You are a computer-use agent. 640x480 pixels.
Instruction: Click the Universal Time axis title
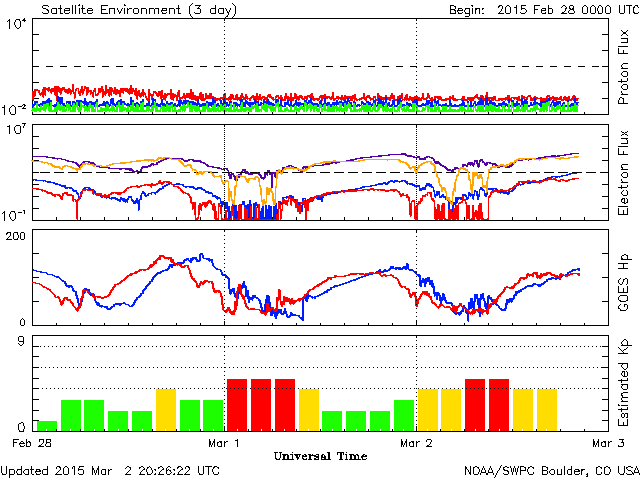[x=320, y=455]
